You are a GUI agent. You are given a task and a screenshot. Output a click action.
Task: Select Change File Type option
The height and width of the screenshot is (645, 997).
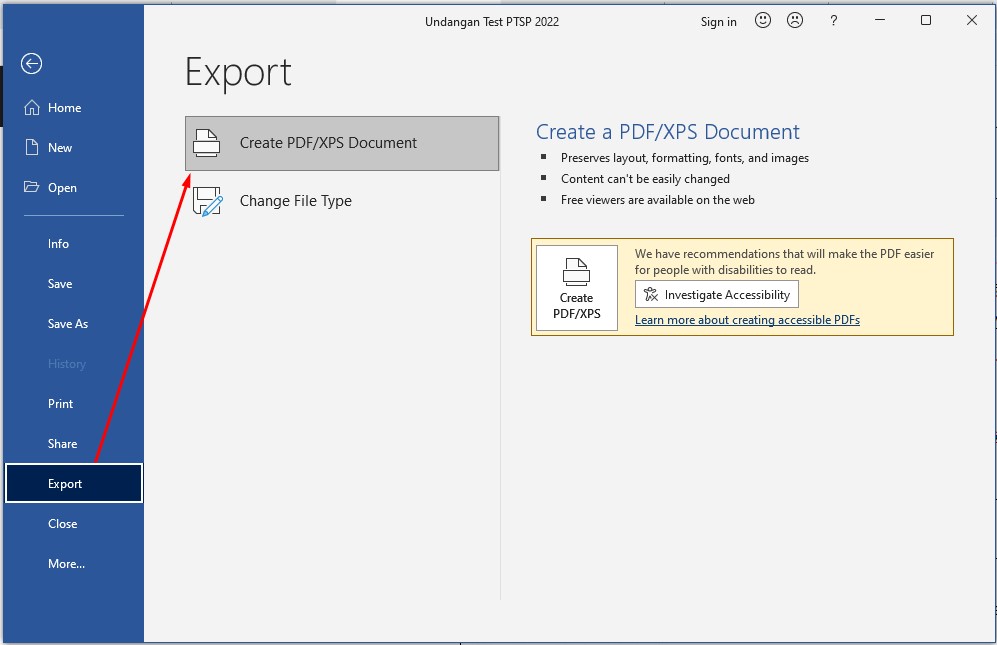295,201
